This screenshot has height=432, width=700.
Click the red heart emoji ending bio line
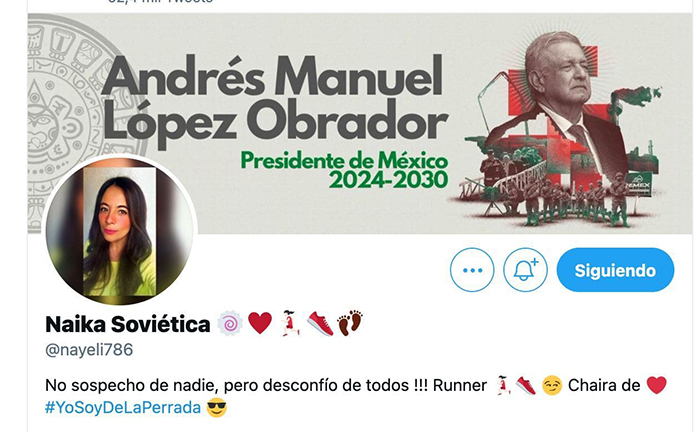coord(656,385)
